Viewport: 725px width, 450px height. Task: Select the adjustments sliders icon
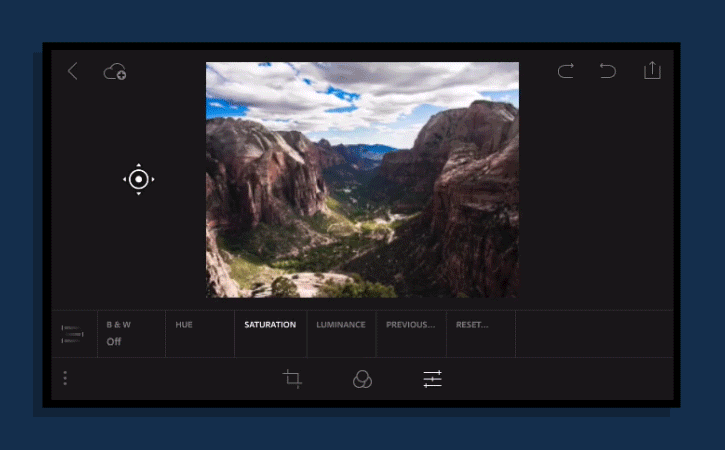432,379
